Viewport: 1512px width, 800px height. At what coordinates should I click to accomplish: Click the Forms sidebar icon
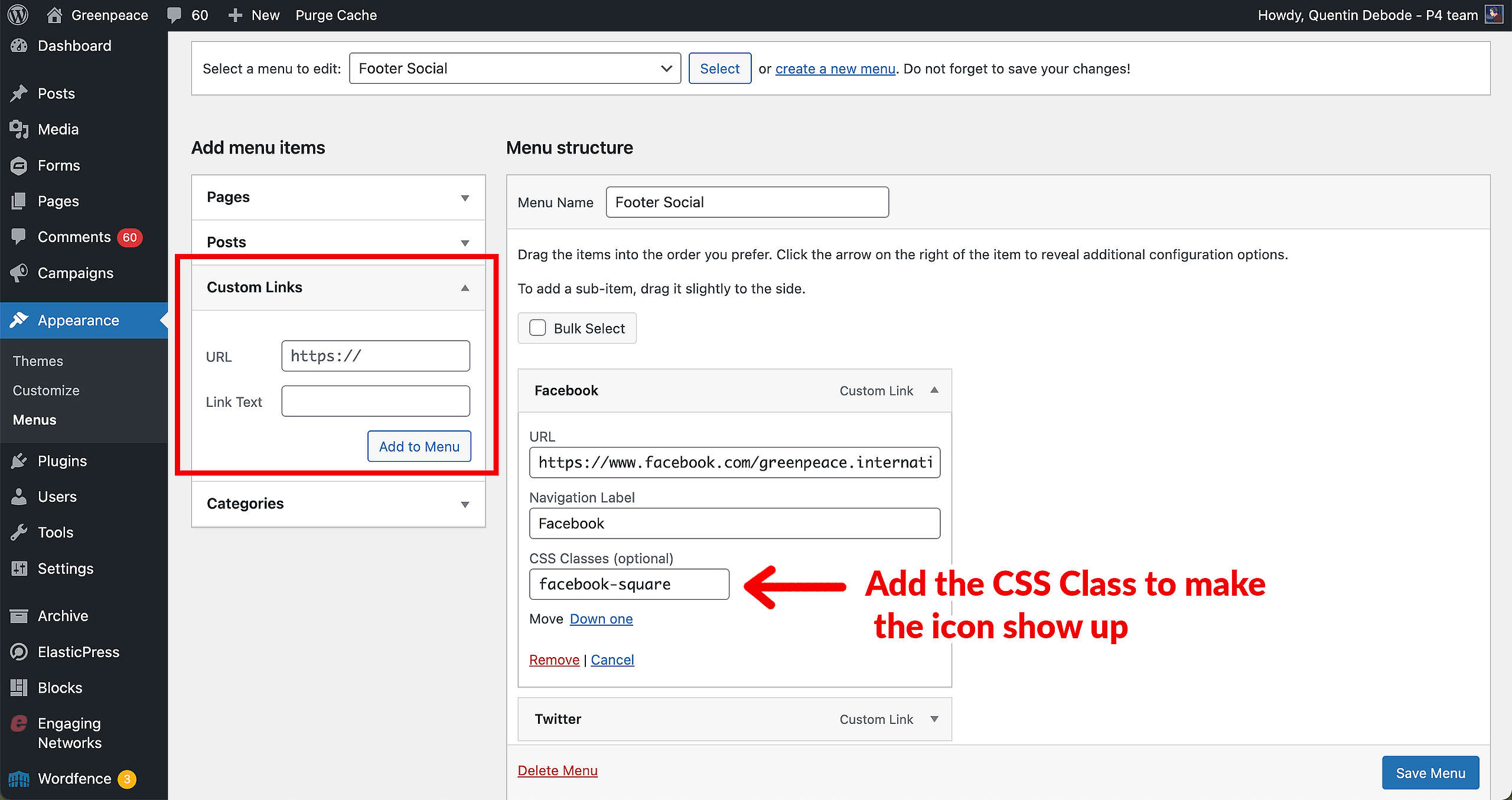click(19, 165)
